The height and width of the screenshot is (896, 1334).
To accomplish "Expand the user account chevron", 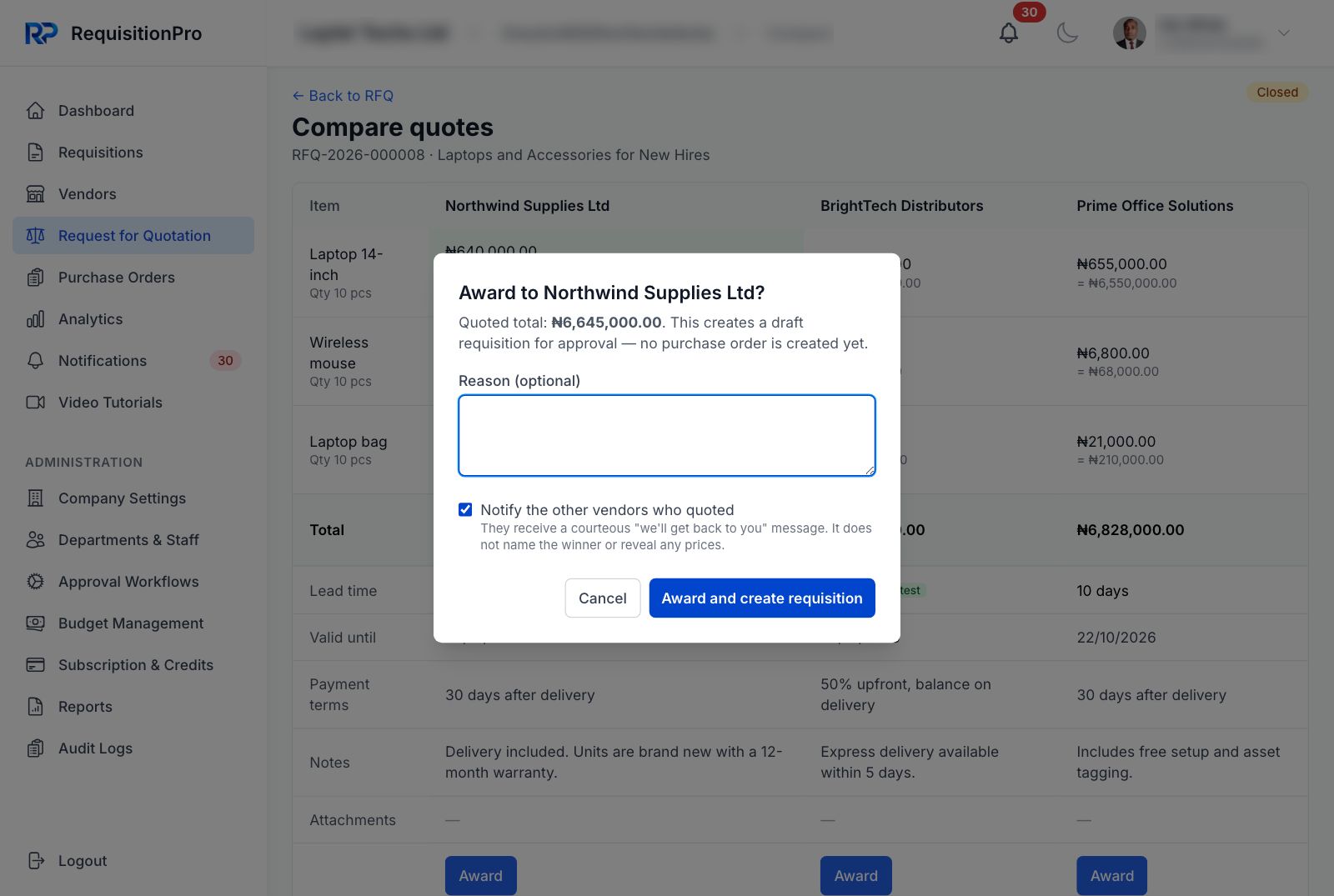I will click(x=1284, y=33).
